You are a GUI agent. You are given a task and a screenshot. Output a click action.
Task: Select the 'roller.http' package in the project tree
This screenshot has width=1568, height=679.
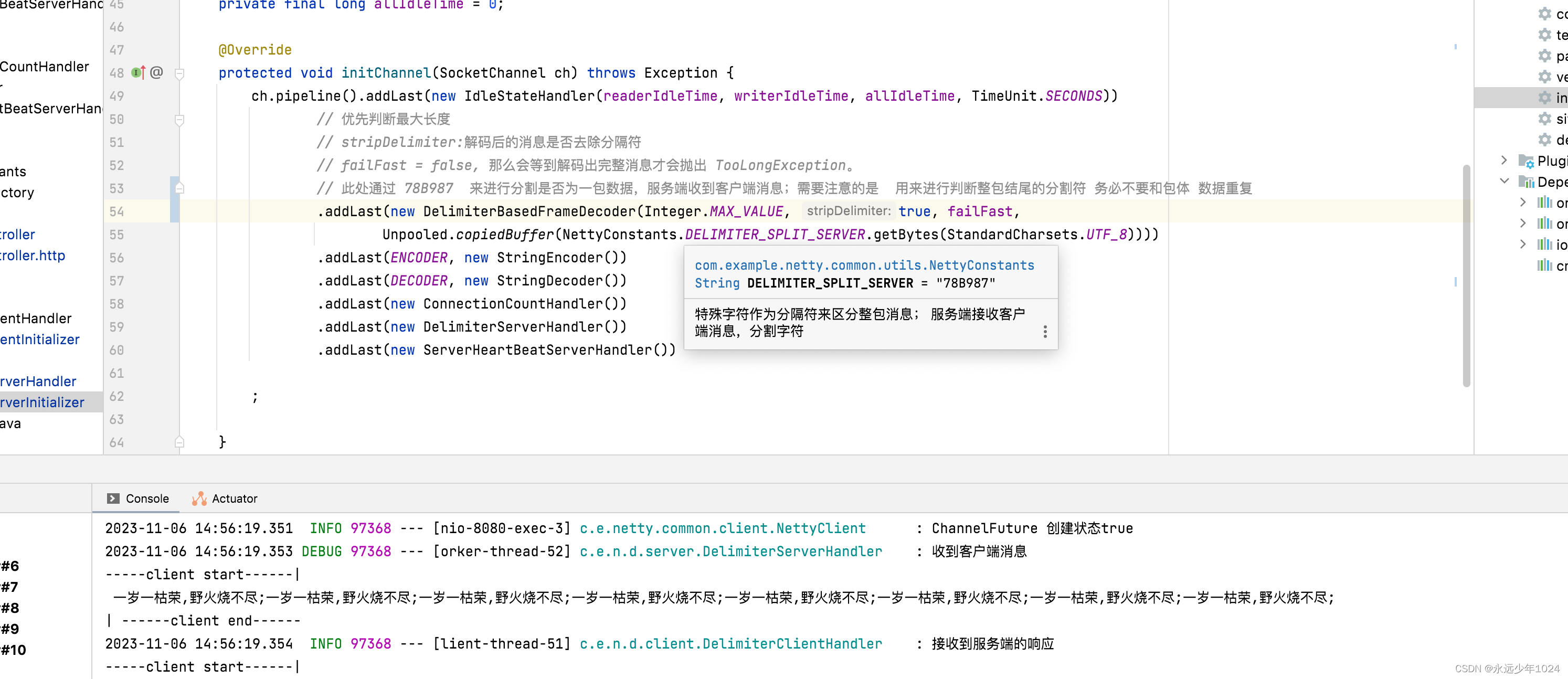33,255
